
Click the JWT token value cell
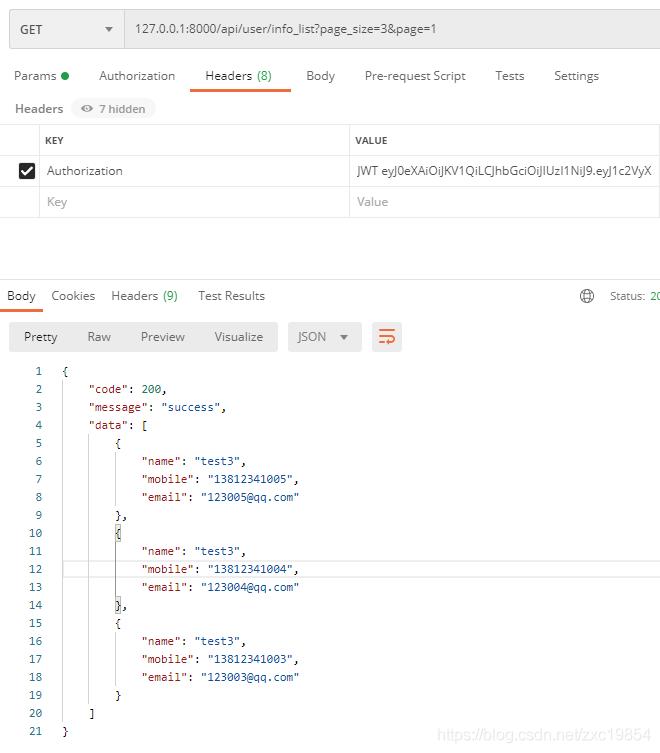click(x=504, y=171)
